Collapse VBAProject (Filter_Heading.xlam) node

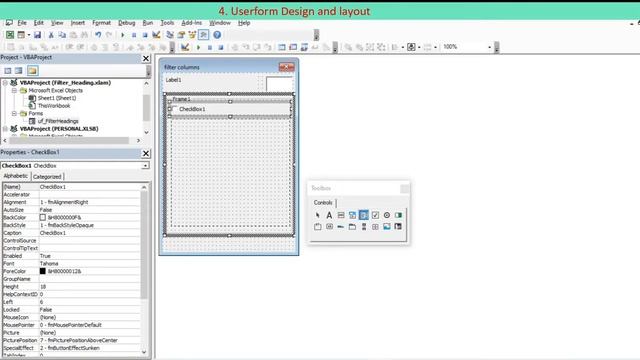click(5, 83)
